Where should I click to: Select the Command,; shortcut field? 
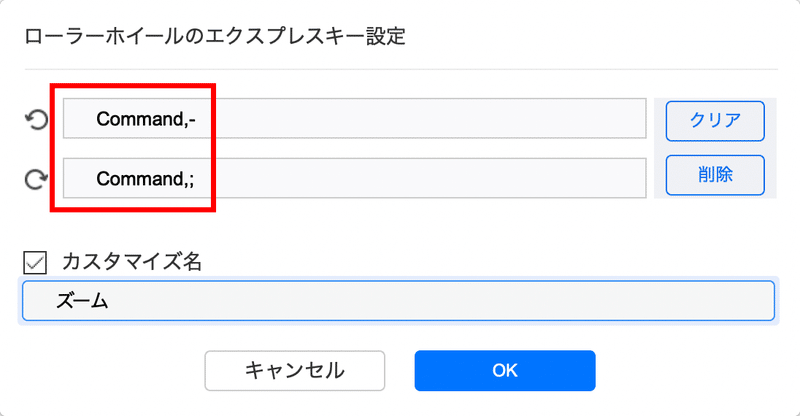click(x=355, y=178)
